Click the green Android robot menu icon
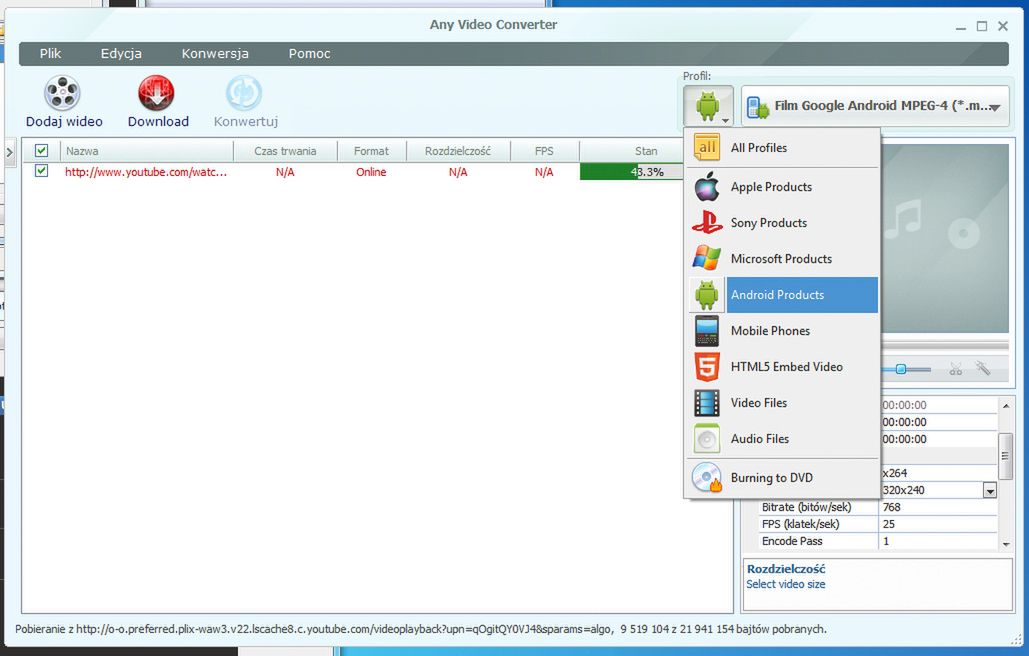This screenshot has width=1029, height=656. (707, 295)
